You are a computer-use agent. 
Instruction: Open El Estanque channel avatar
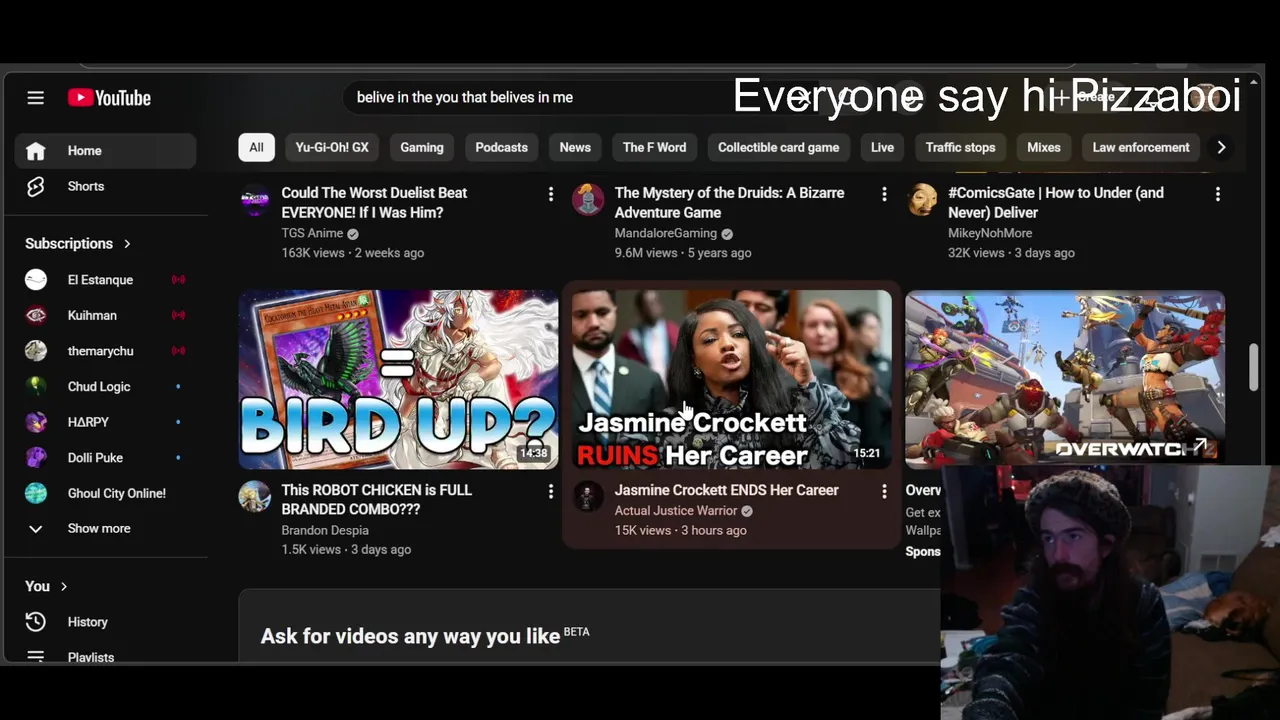coord(36,280)
